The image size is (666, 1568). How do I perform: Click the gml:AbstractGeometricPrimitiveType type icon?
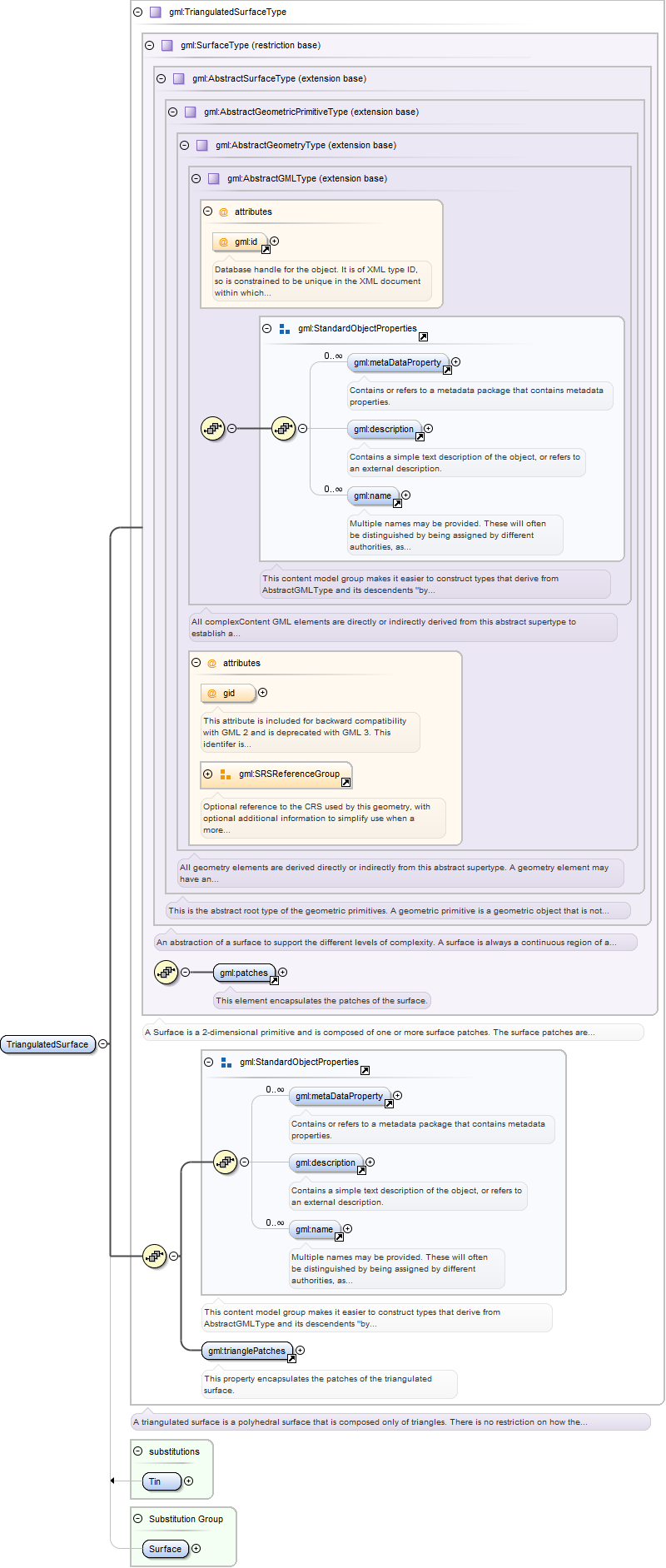point(191,112)
